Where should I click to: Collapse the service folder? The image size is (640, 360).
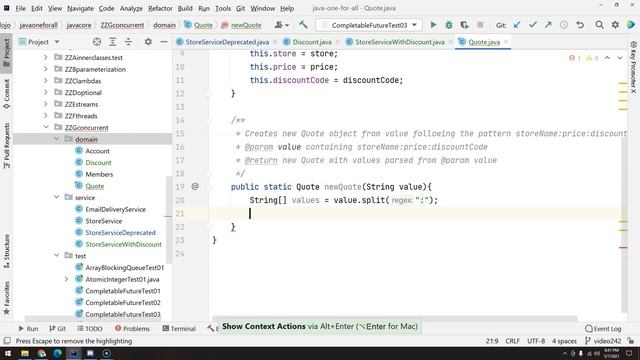56,198
